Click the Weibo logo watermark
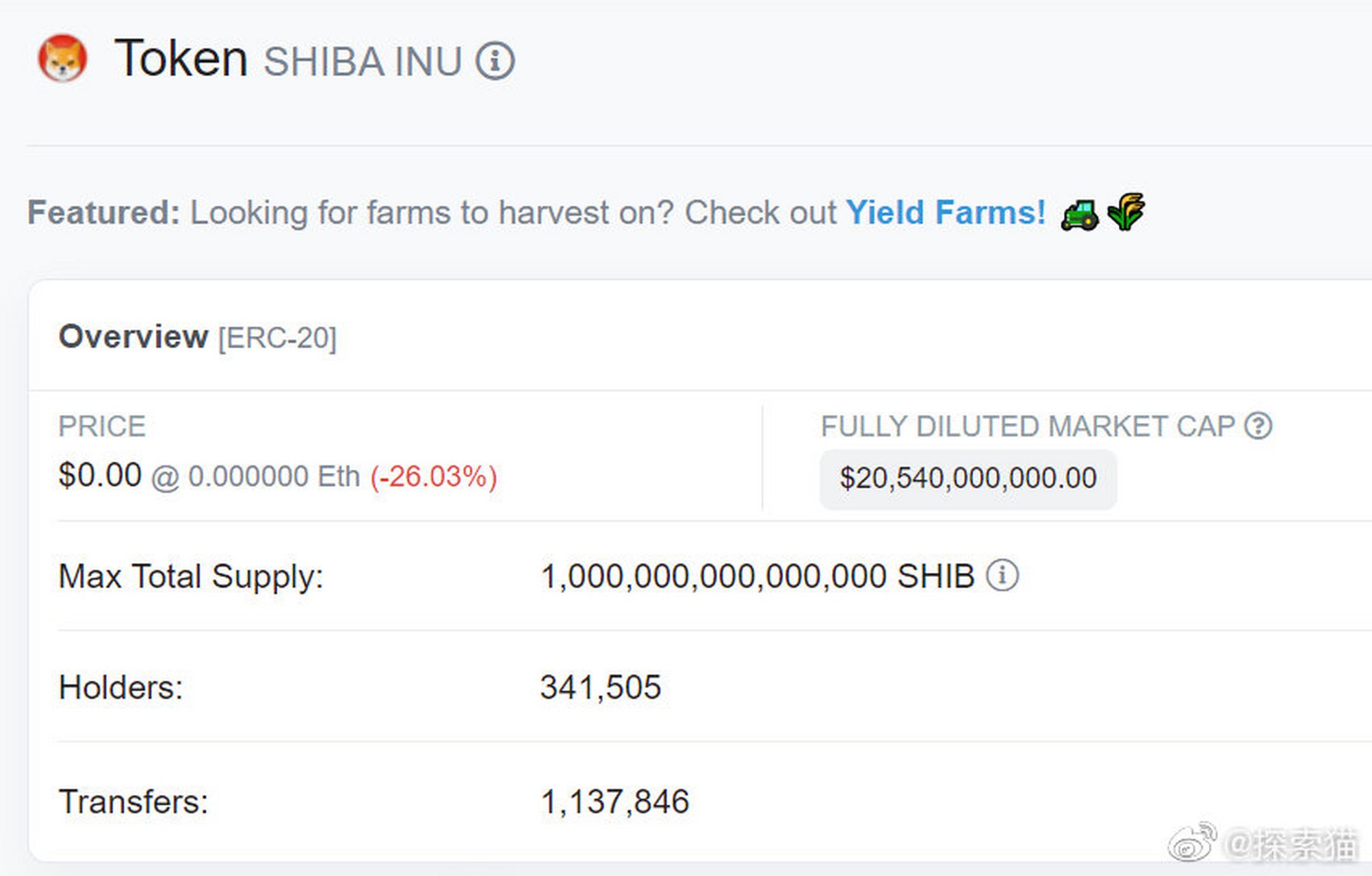The width and height of the screenshot is (1372, 876). (x=1192, y=842)
